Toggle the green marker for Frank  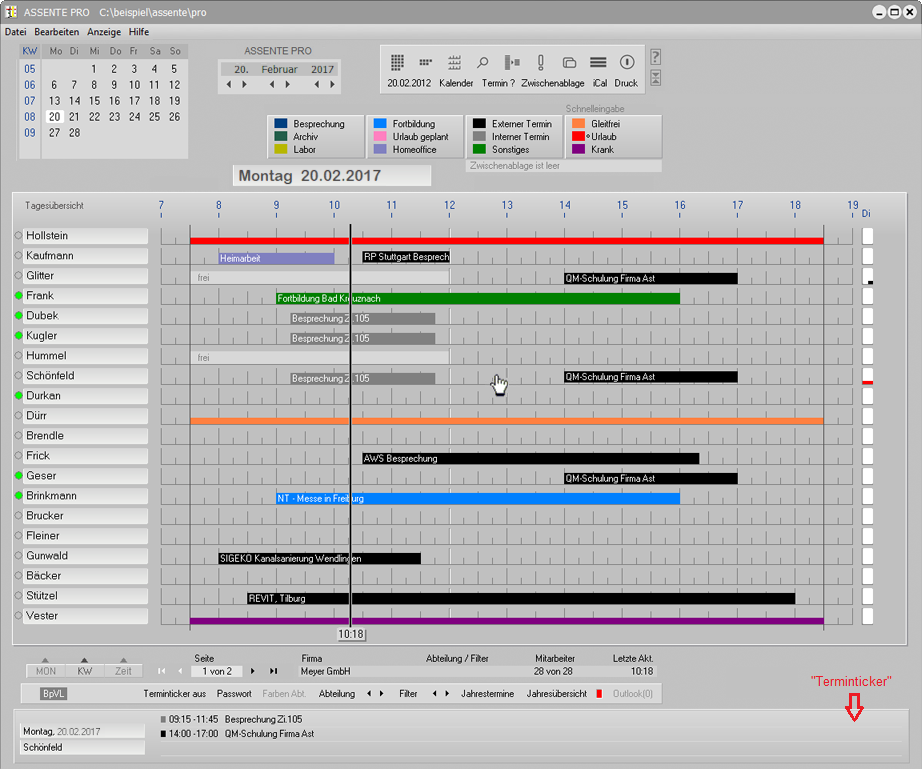tap(18, 296)
